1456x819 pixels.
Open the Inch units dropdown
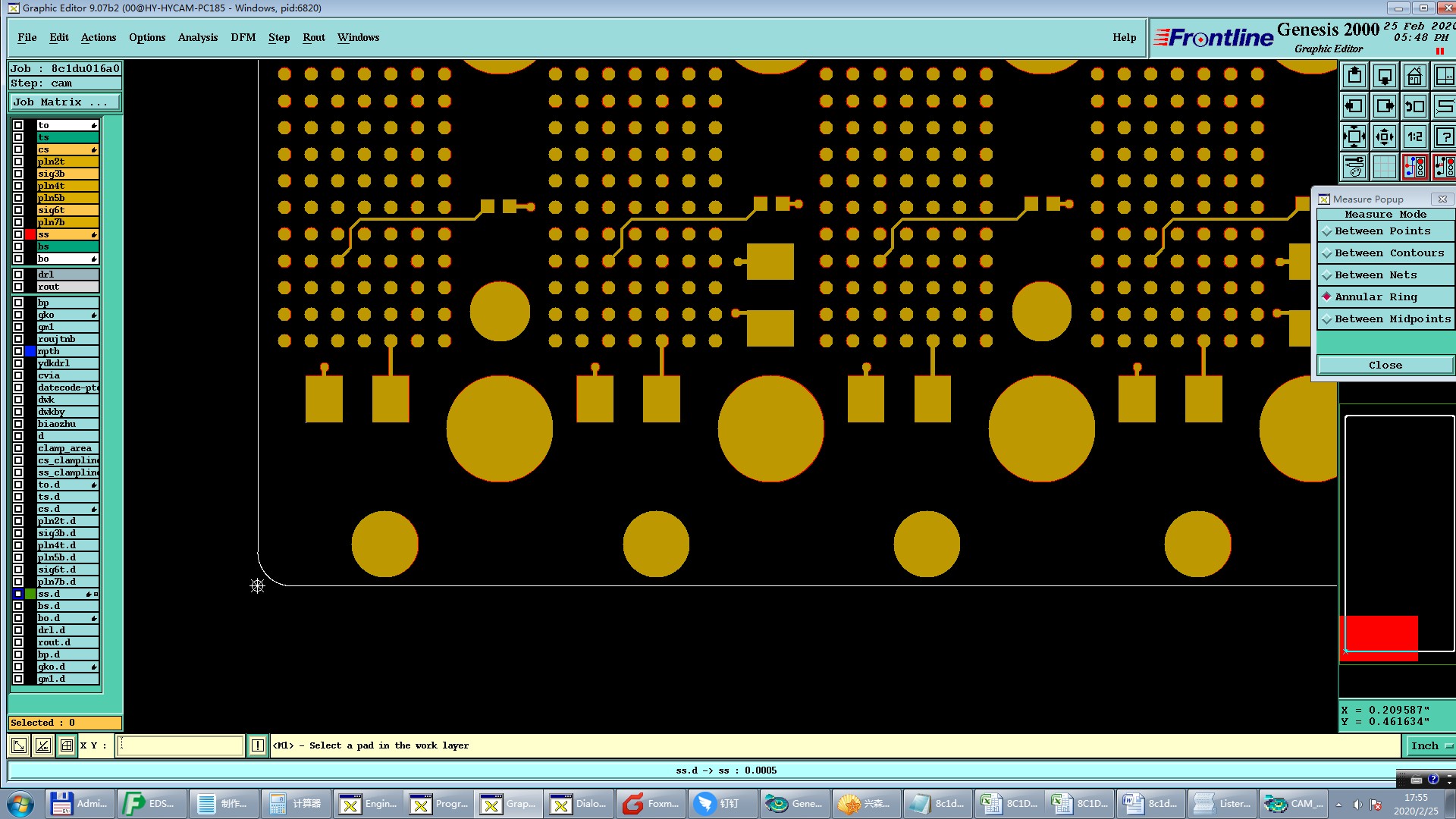[x=1430, y=745]
